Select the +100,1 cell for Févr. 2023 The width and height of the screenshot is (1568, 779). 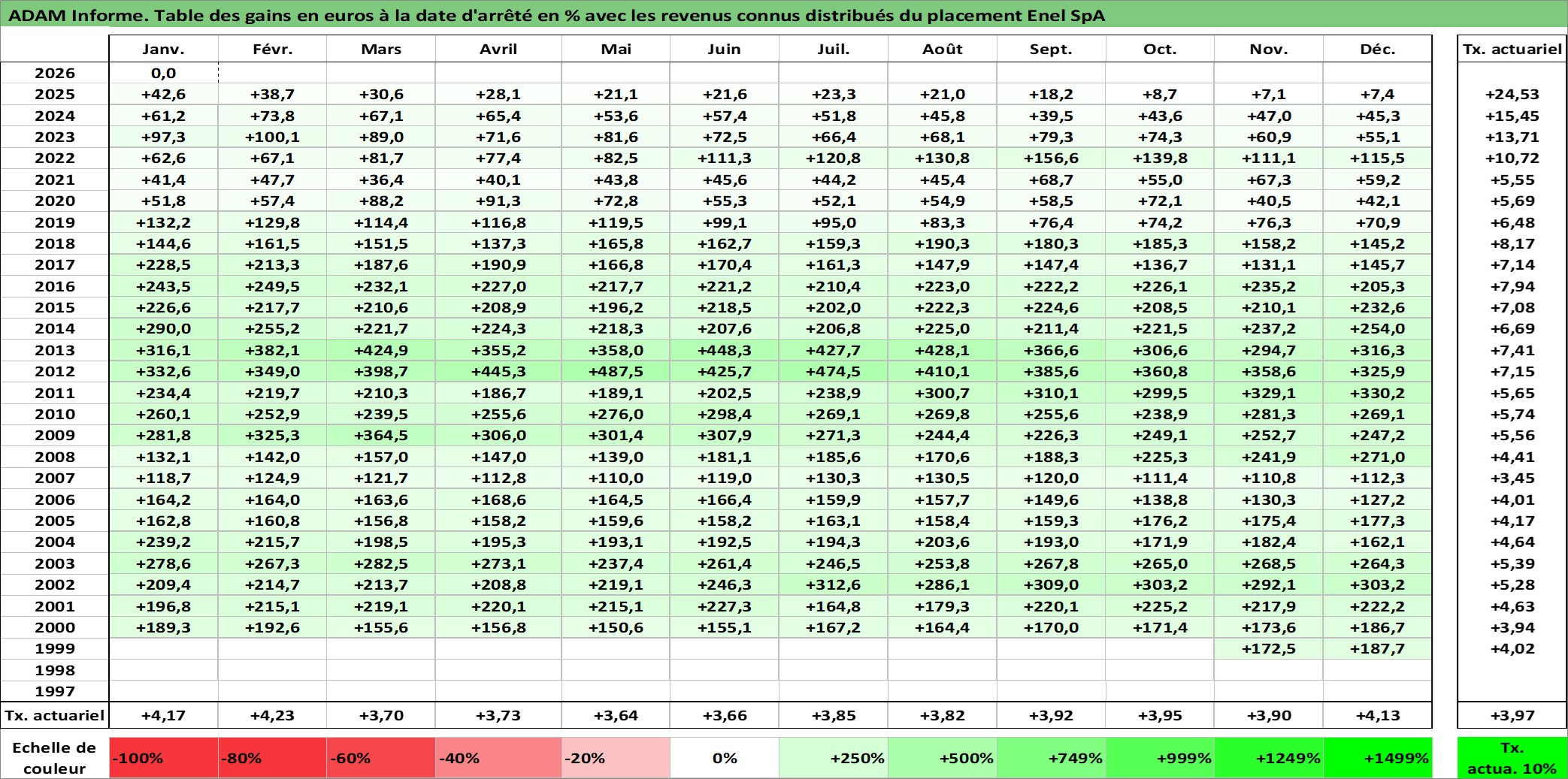point(272,137)
